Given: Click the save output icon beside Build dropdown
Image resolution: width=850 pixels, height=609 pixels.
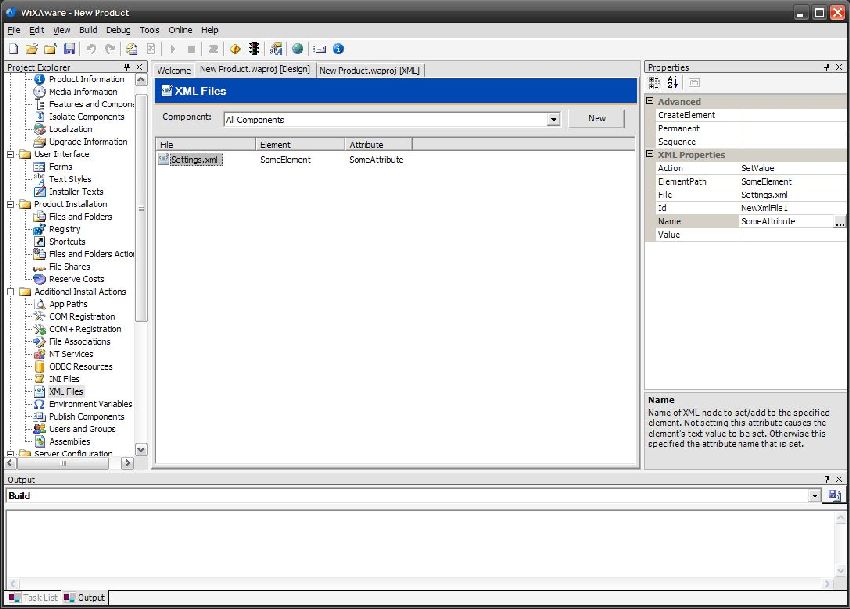Looking at the screenshot, I should coord(834,495).
